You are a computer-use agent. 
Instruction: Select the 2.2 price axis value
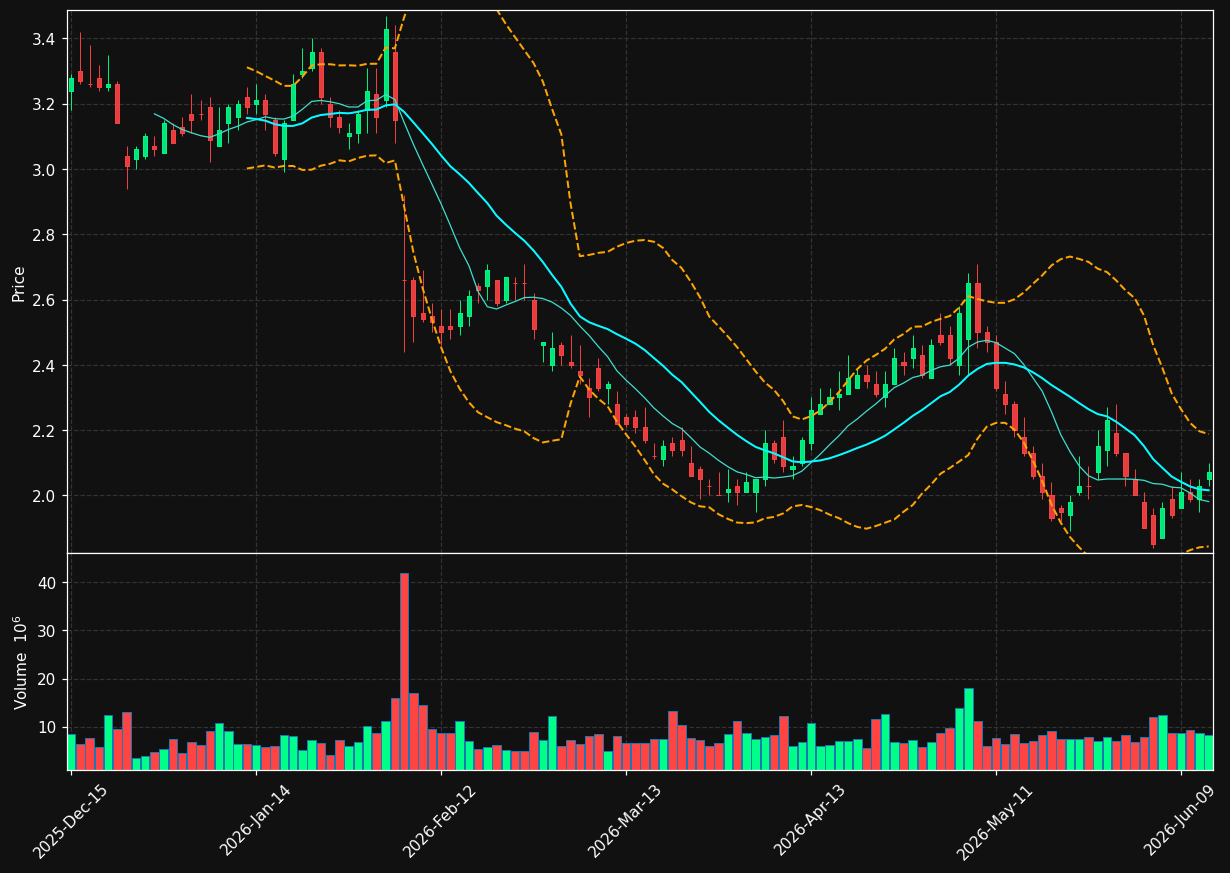coord(43,431)
